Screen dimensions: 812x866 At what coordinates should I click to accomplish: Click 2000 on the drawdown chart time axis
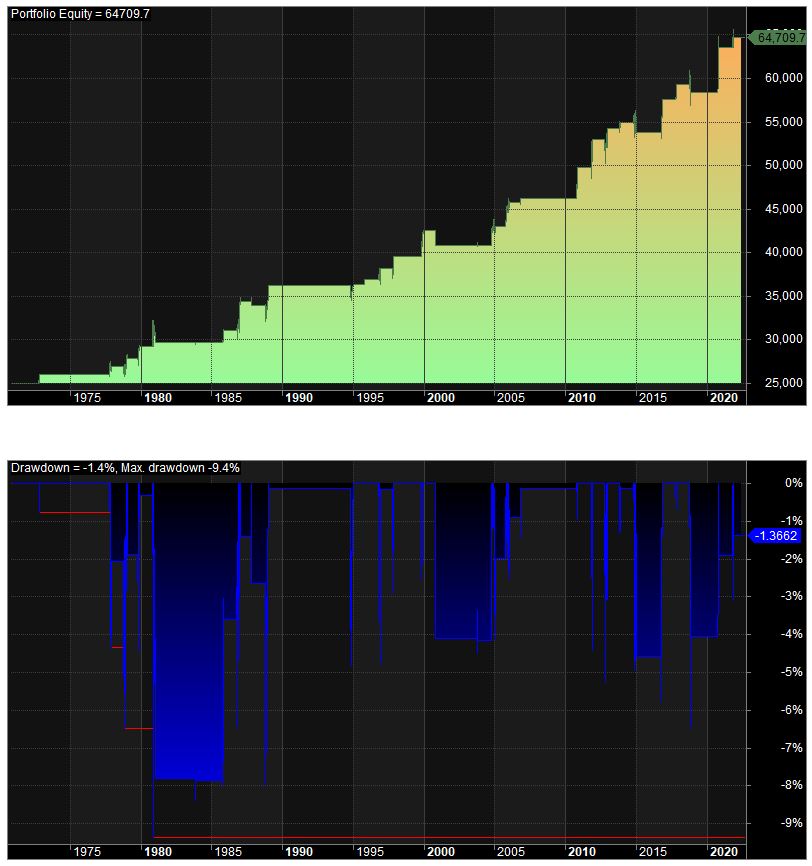pos(441,852)
